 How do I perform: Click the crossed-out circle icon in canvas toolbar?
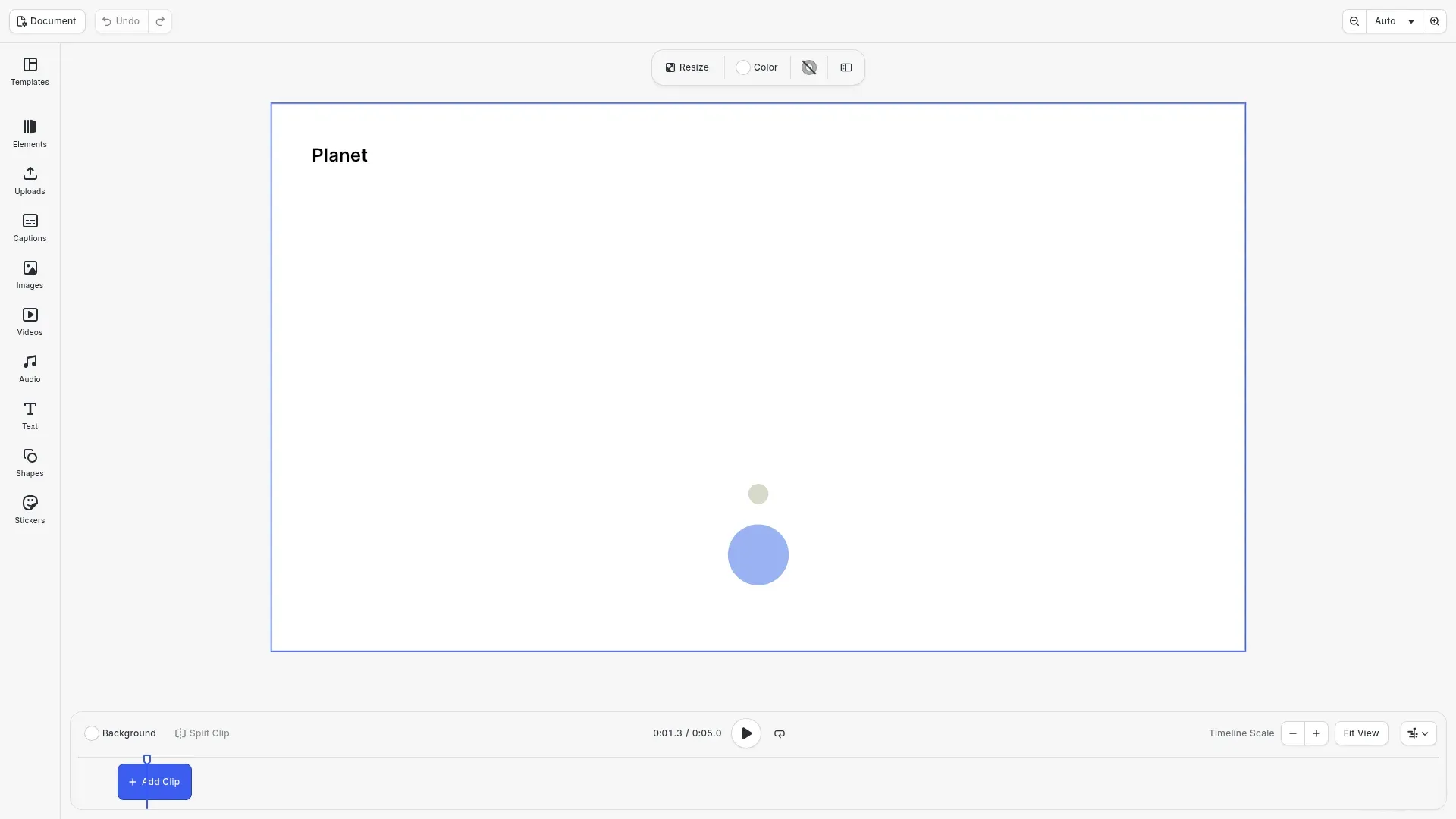809,67
